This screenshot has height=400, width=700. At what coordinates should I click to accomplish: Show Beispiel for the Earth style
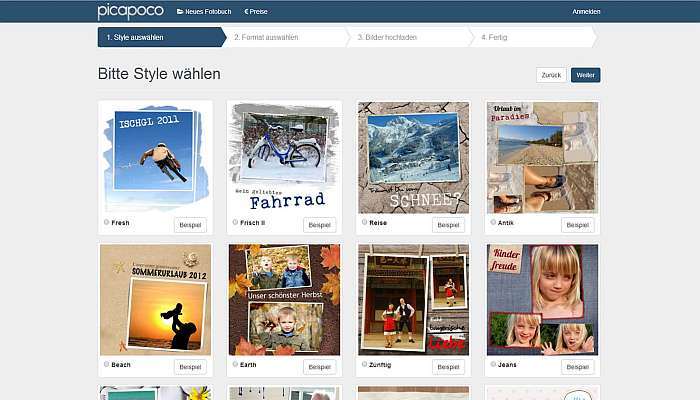tap(319, 367)
